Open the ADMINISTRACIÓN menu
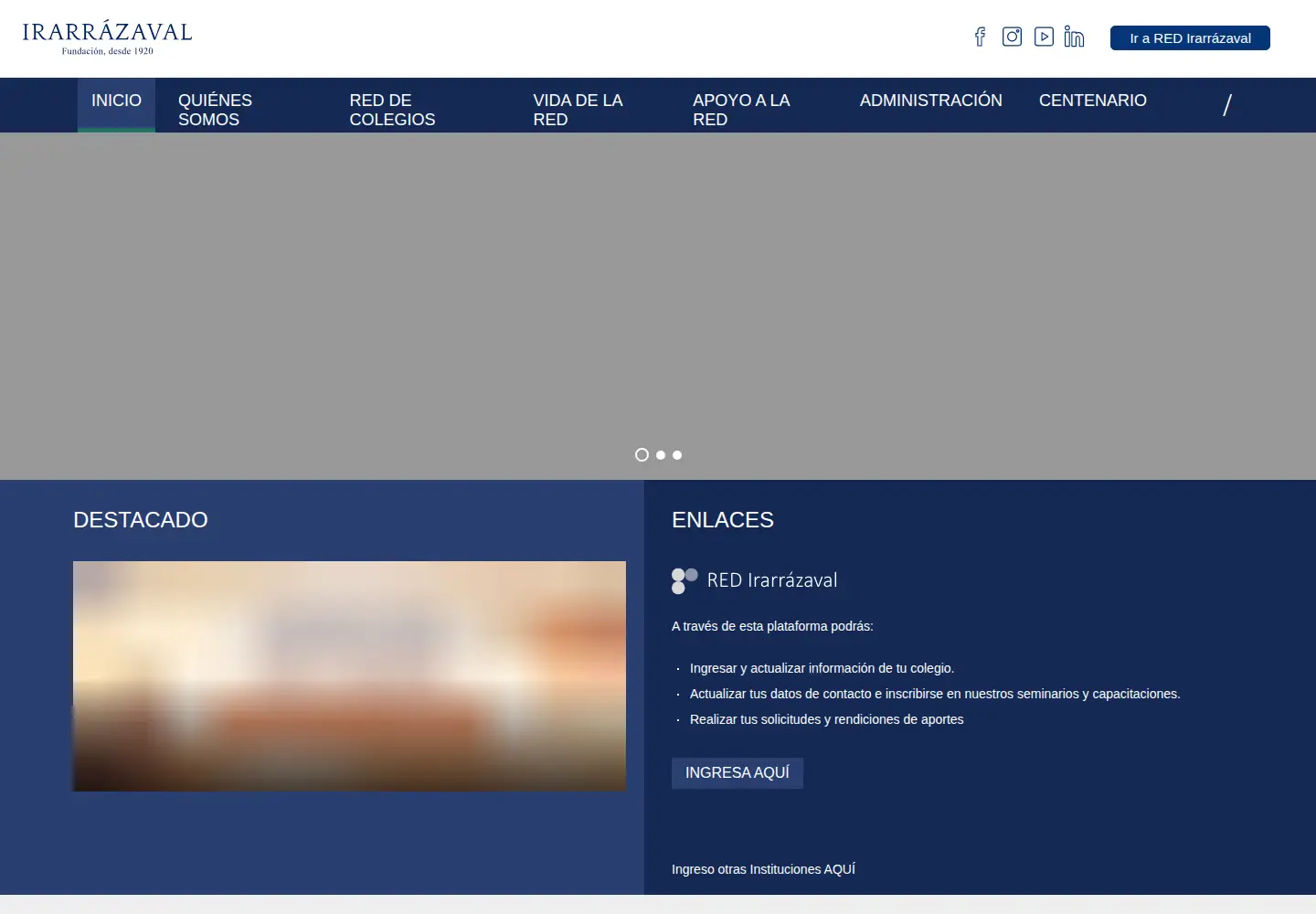1316x914 pixels. pos(930,101)
